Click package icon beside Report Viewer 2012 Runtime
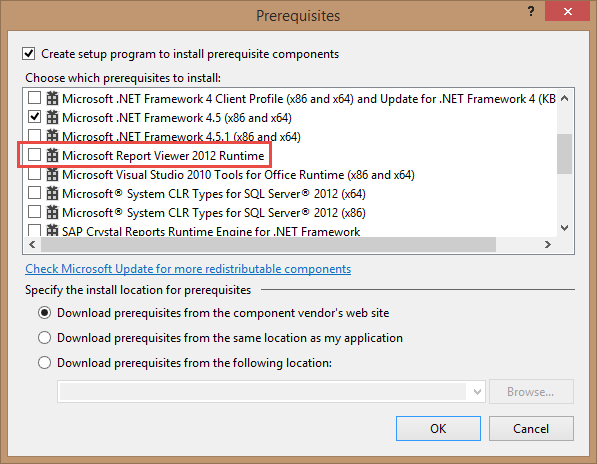 coord(52,155)
